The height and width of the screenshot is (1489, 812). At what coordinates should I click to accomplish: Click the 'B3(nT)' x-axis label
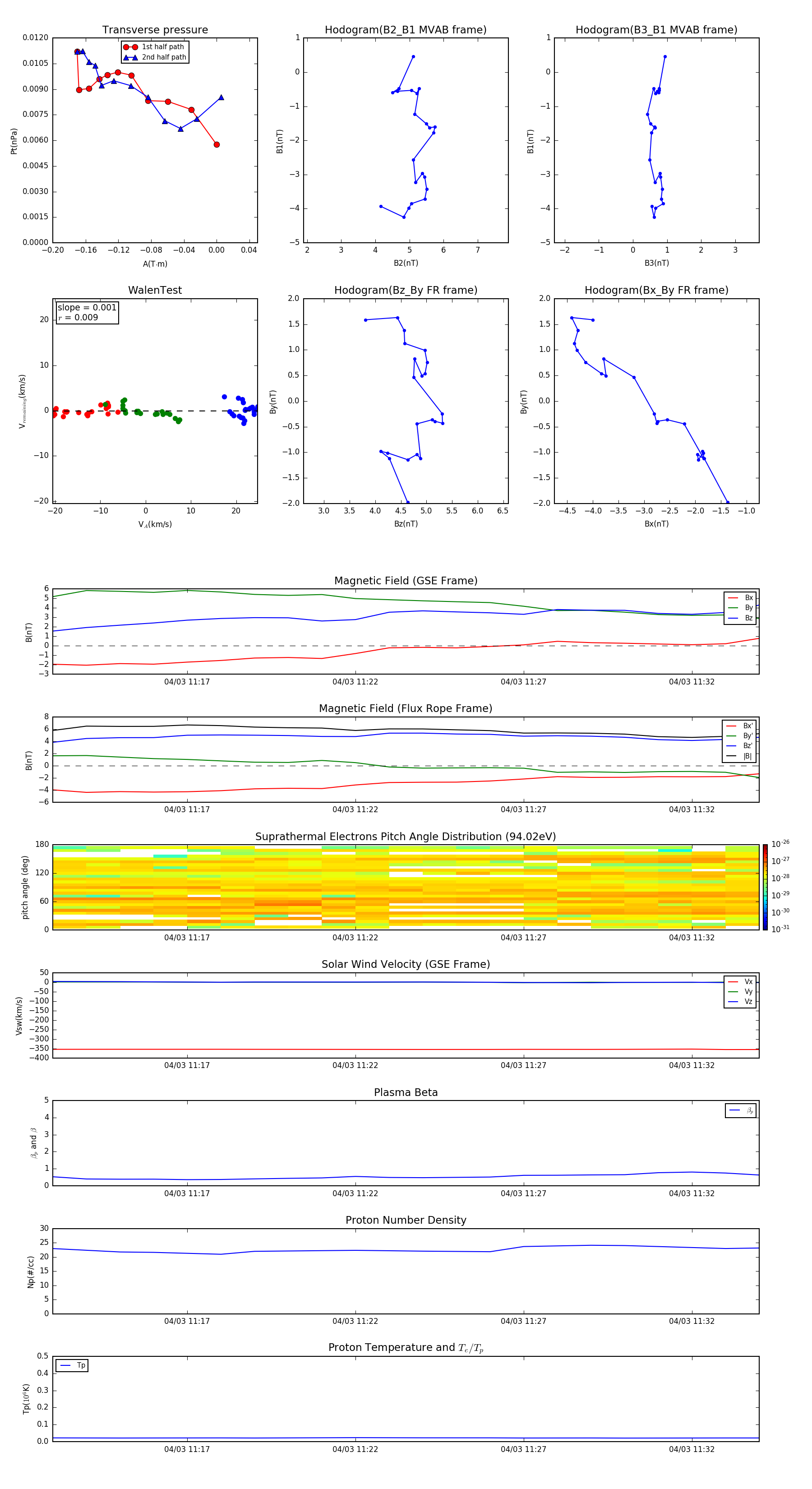coord(656,263)
